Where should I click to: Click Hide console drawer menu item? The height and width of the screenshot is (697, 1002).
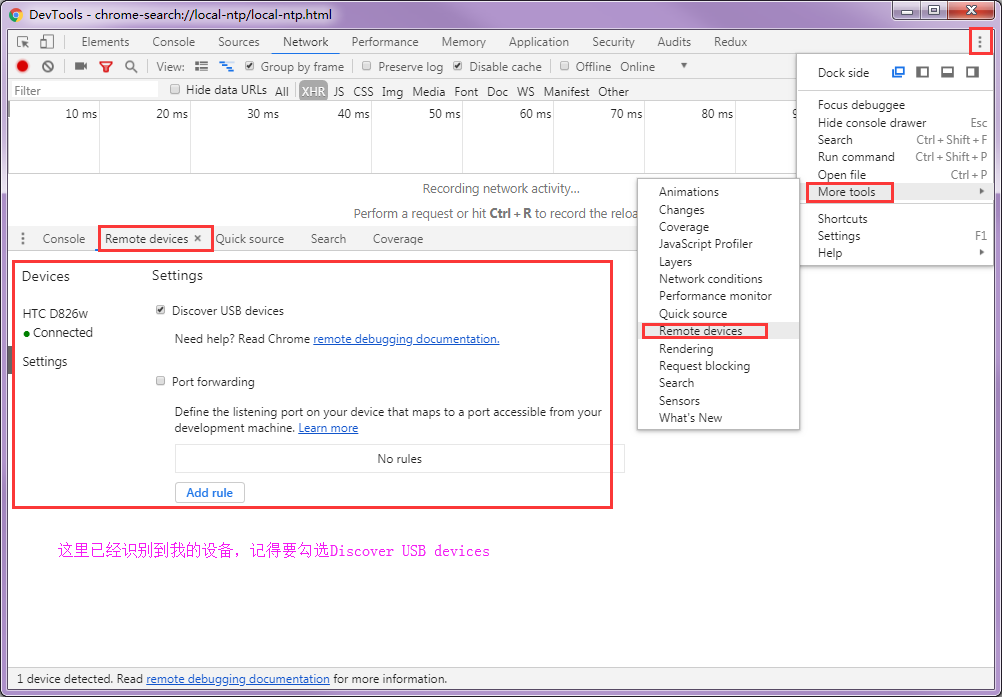pos(895,123)
